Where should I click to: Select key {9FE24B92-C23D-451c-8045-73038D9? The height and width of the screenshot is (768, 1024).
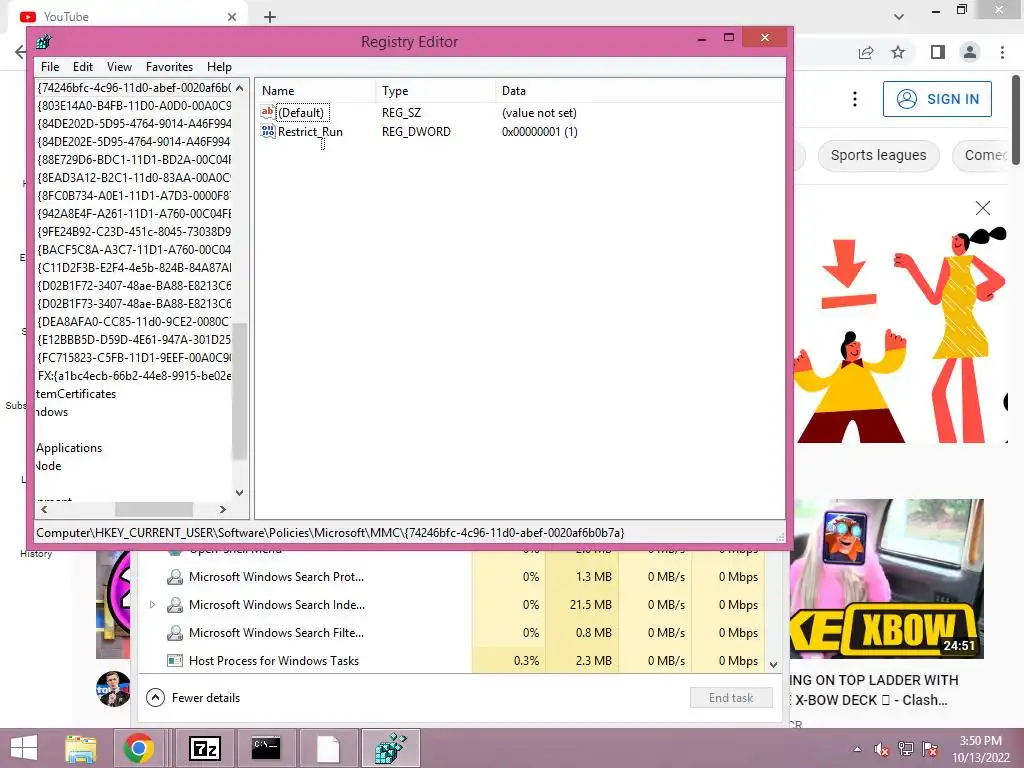click(134, 232)
